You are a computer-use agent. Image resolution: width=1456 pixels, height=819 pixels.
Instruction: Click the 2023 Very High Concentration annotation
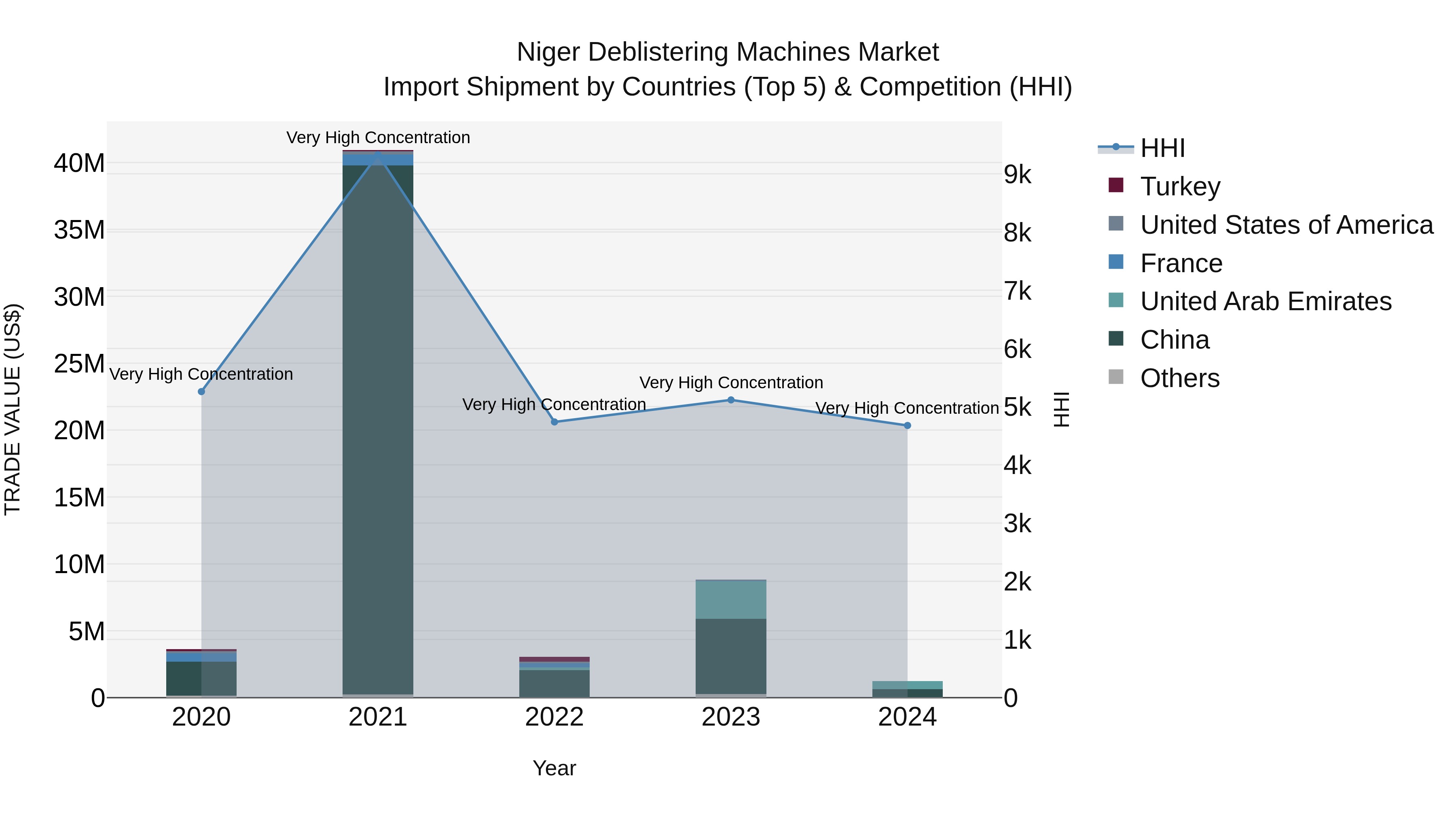pos(731,383)
